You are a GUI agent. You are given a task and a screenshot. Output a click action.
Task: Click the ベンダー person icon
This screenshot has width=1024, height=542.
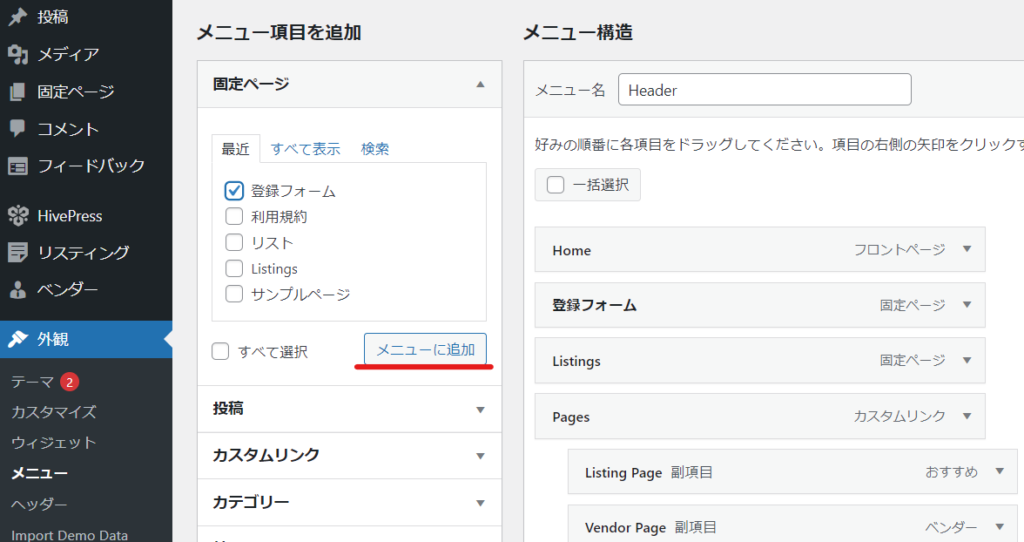point(17,291)
